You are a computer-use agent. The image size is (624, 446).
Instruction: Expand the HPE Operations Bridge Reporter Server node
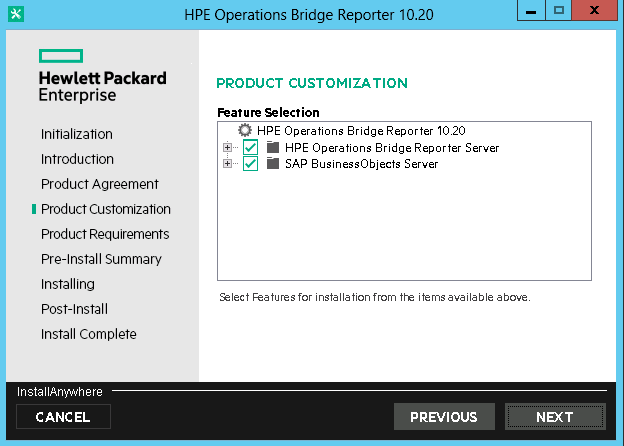point(228,148)
